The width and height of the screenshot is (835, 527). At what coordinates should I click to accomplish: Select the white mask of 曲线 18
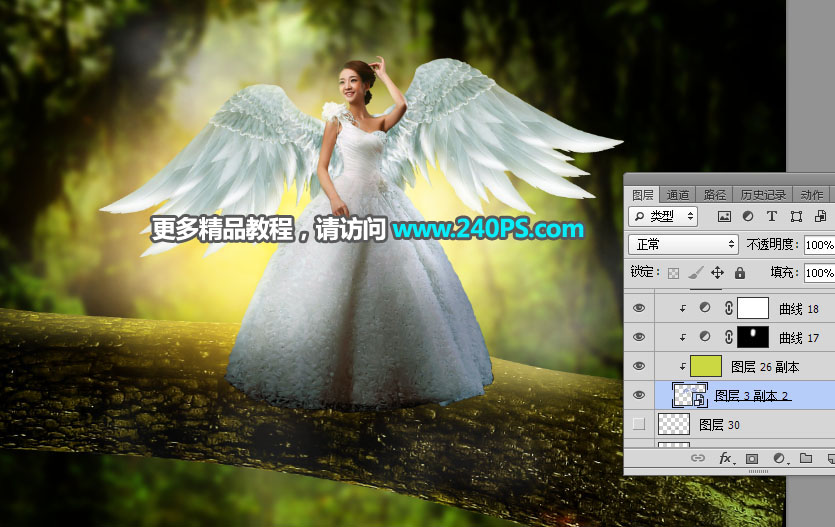(753, 308)
